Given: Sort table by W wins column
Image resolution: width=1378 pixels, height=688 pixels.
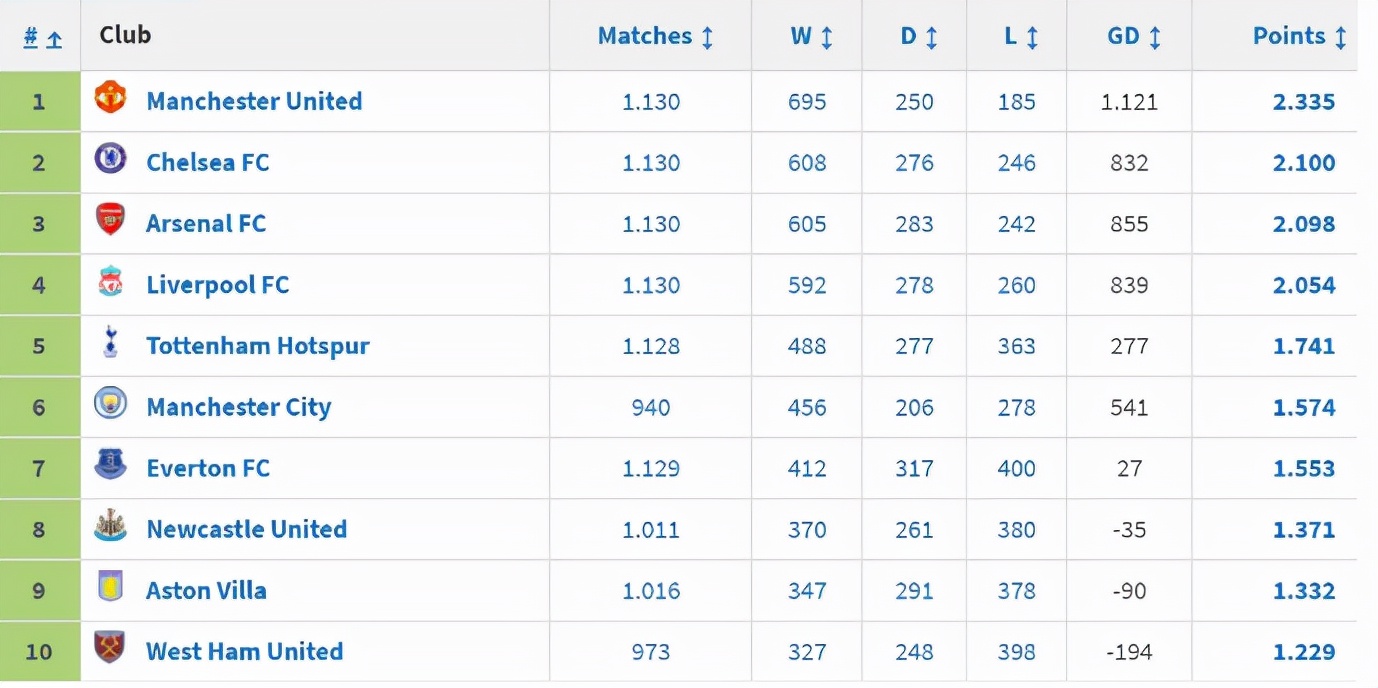Looking at the screenshot, I should [x=811, y=36].
